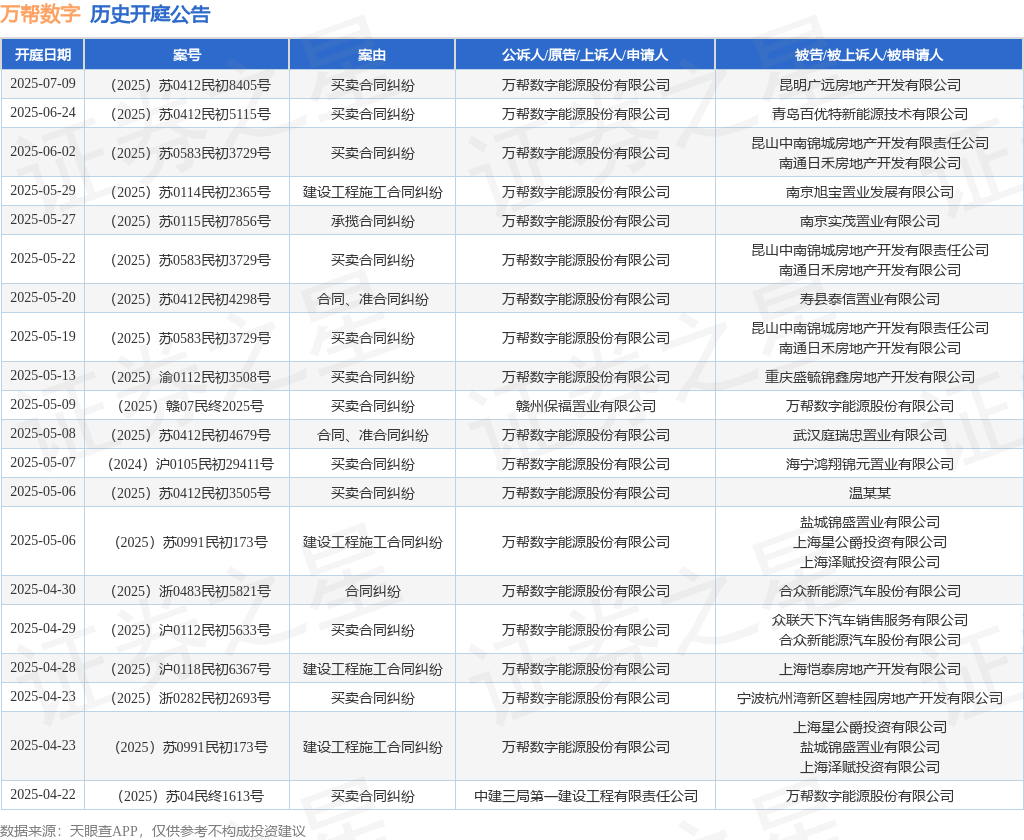Select date cell 2025-06-24

[x=42, y=112]
